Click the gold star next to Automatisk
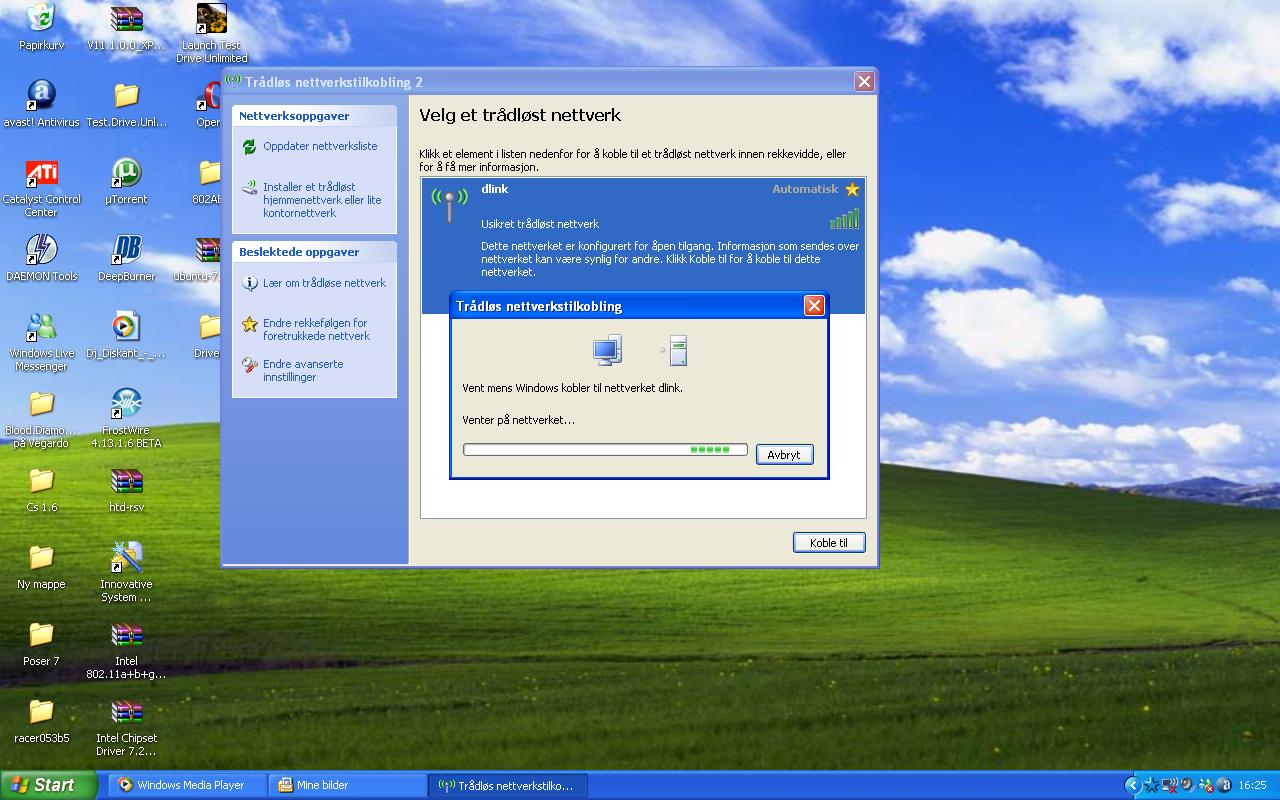The height and width of the screenshot is (800, 1280). click(x=852, y=189)
